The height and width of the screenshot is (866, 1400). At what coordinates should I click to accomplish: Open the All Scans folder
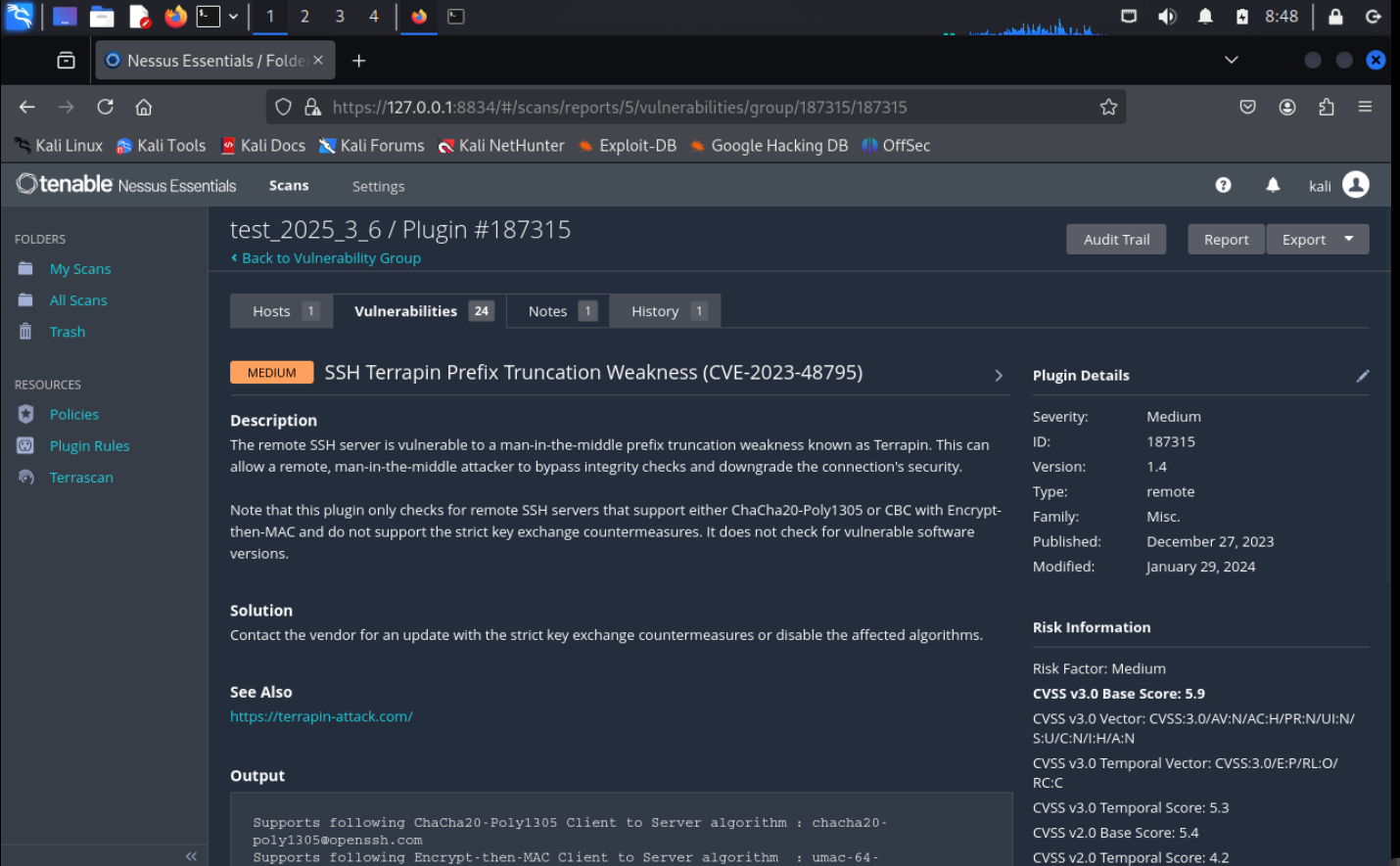pos(78,300)
